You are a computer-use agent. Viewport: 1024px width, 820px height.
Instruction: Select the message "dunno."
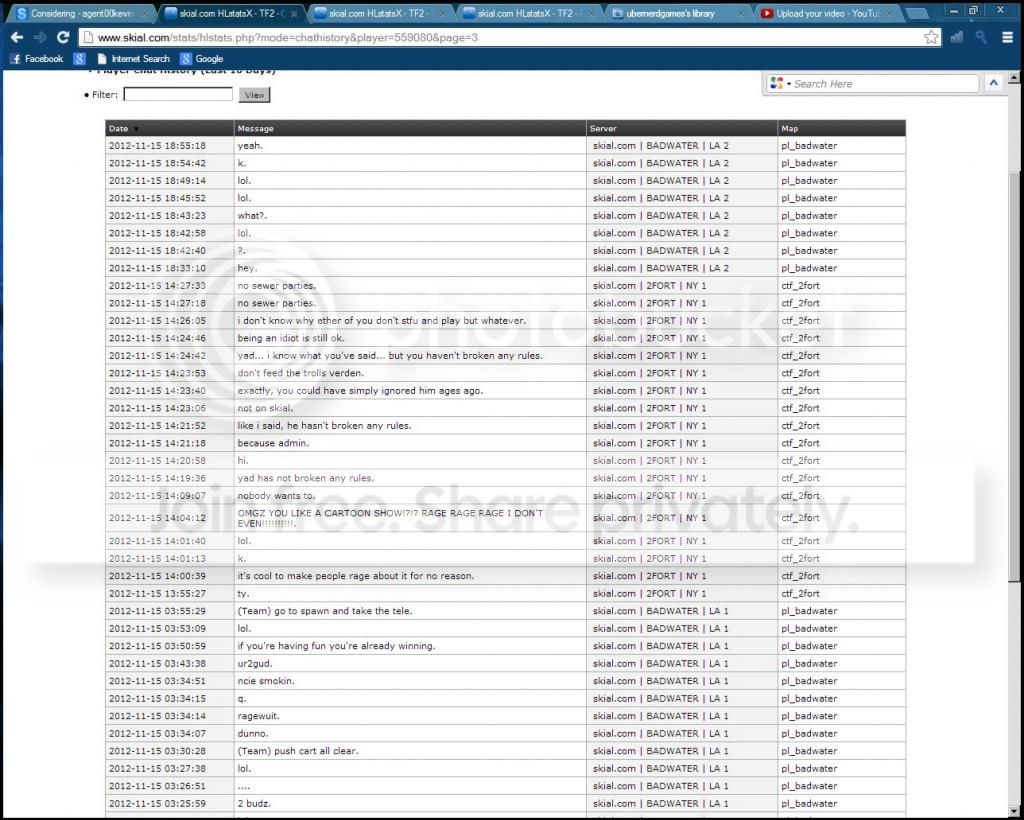click(x=253, y=733)
